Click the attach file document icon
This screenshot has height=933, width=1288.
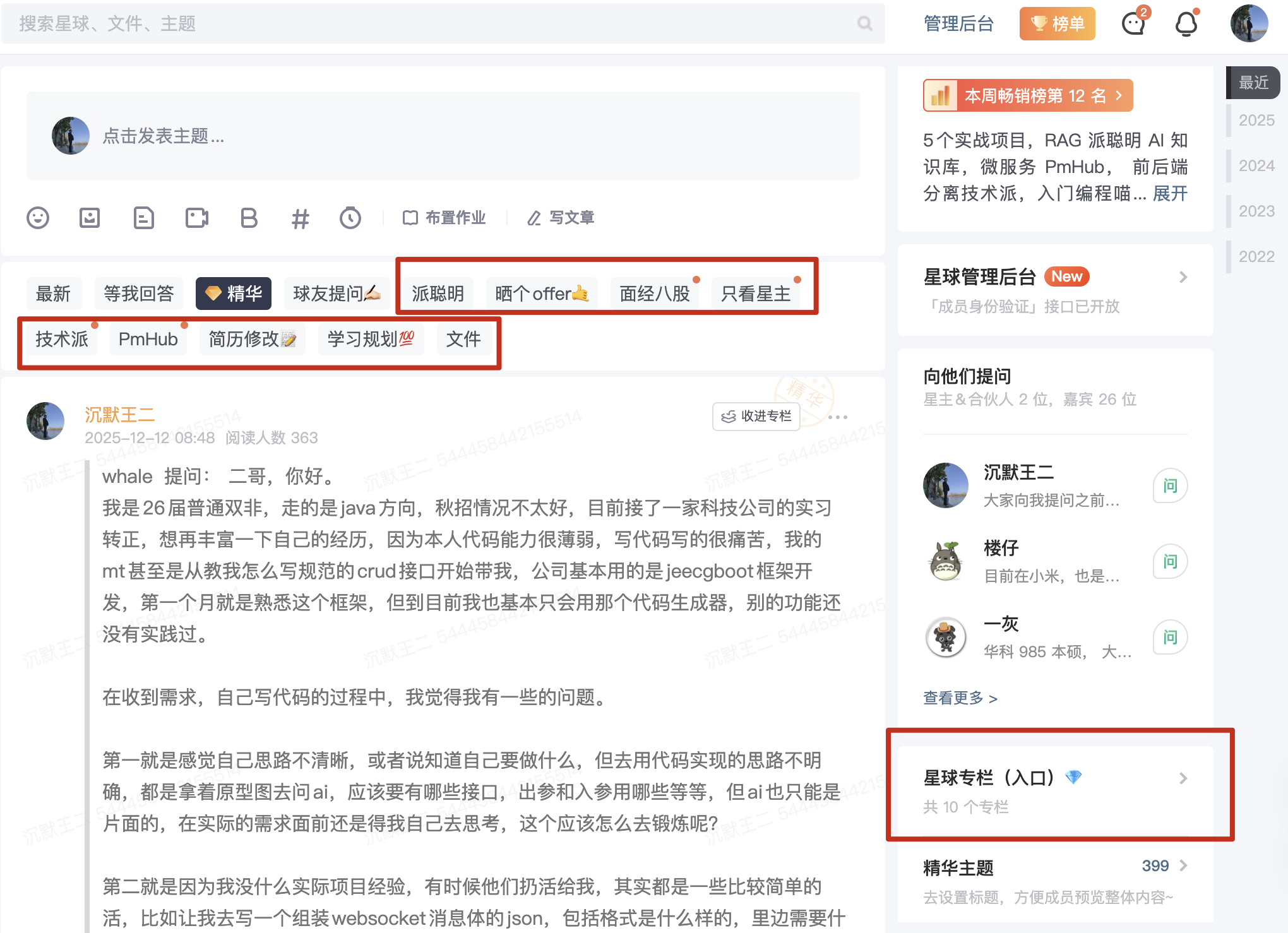[143, 218]
